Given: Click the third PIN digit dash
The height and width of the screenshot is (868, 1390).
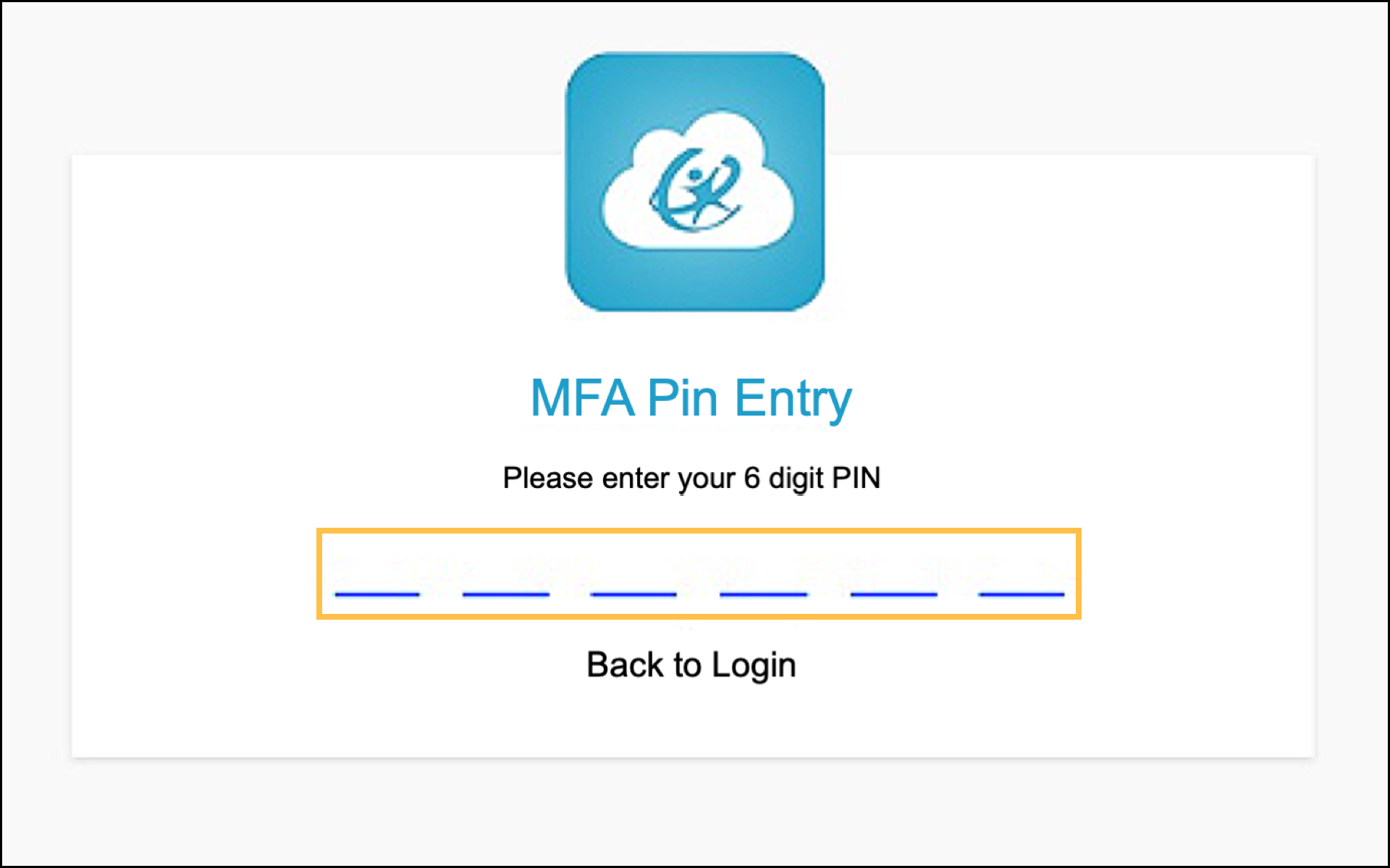Looking at the screenshot, I should 633,594.
